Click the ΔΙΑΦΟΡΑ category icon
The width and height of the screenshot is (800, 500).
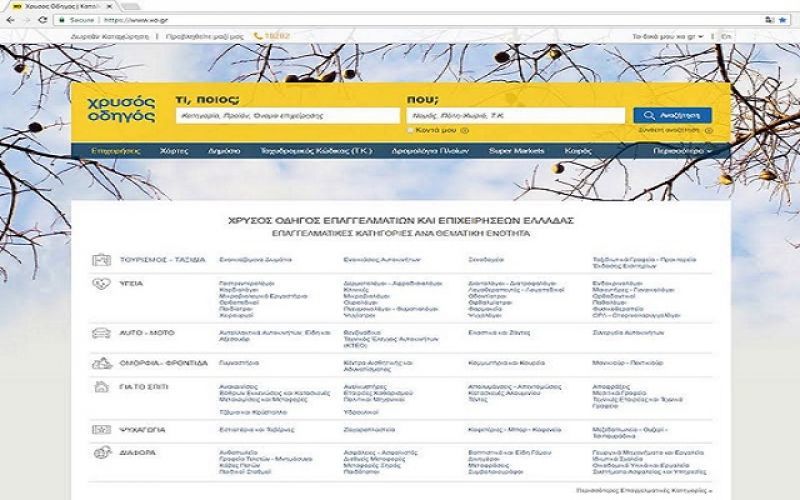[102, 452]
